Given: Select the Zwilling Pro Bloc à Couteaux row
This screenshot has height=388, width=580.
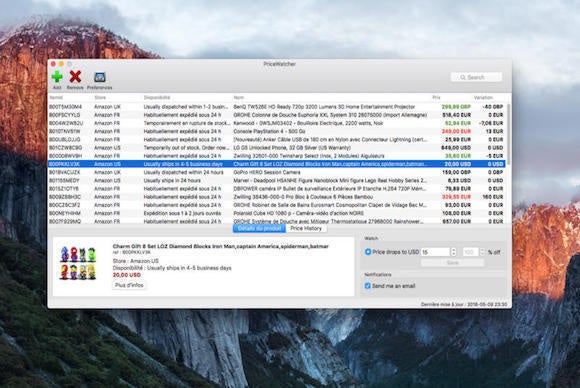Looking at the screenshot, I should 277,197.
